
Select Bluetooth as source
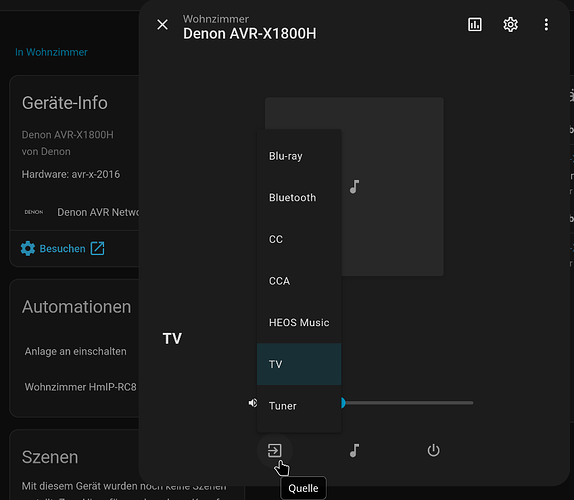299,198
